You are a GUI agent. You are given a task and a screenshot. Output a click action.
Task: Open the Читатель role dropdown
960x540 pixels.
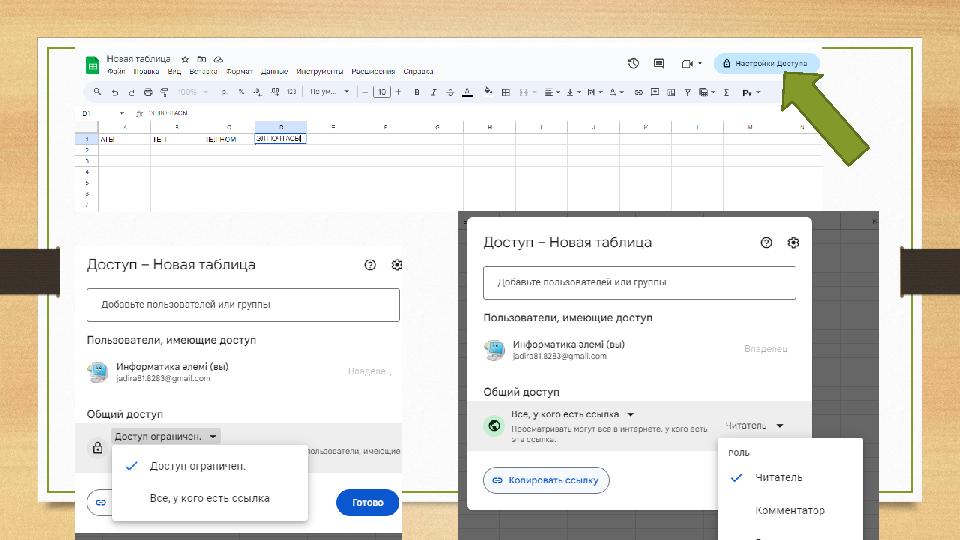click(x=755, y=426)
